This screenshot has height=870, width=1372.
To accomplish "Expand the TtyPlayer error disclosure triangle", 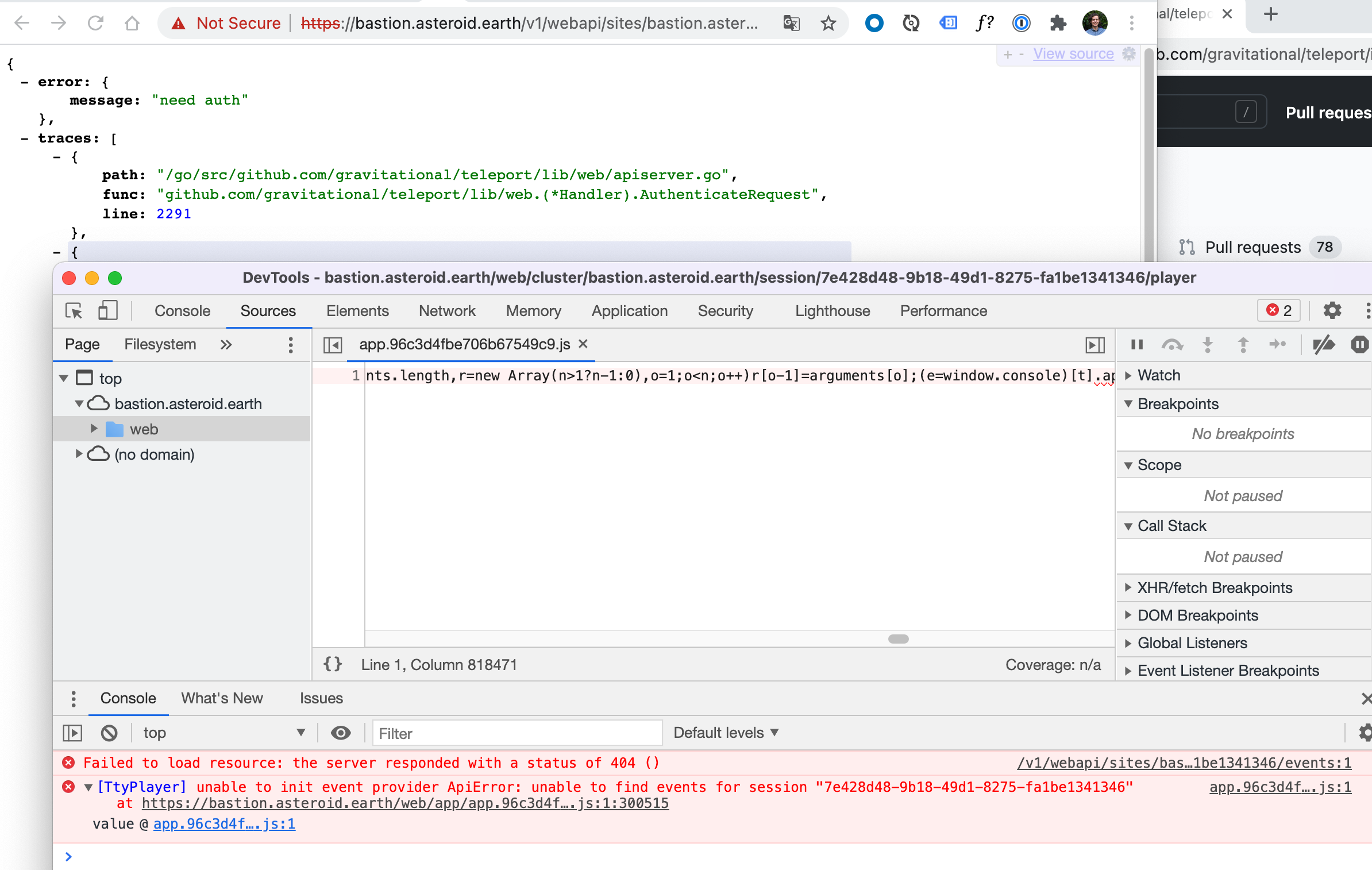I will (x=87, y=787).
